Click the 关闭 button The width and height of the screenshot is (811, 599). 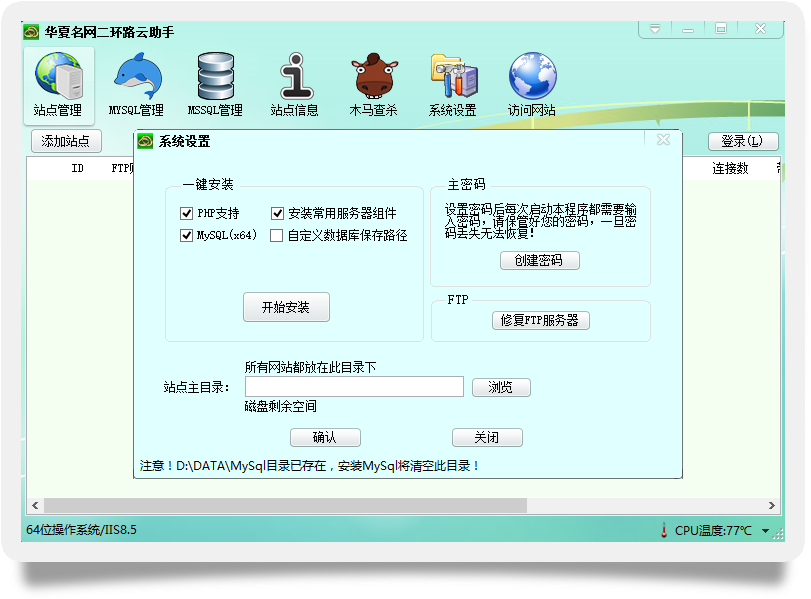487,438
